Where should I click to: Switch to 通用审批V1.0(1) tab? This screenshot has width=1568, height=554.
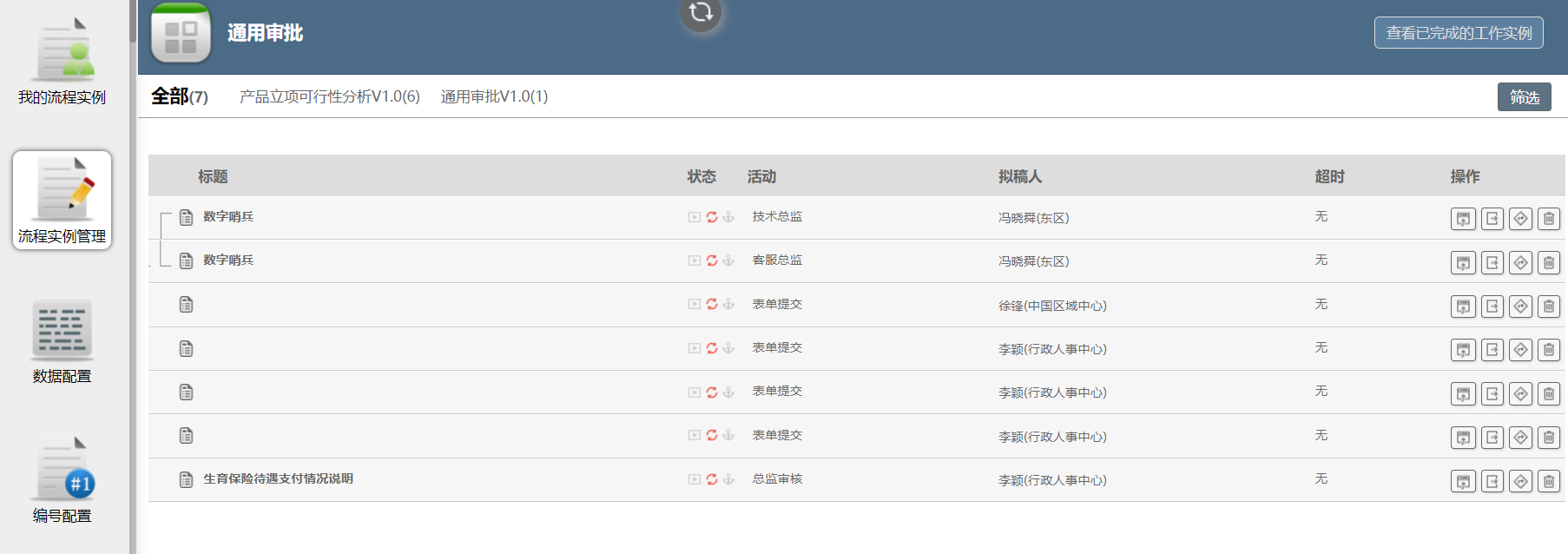494,96
